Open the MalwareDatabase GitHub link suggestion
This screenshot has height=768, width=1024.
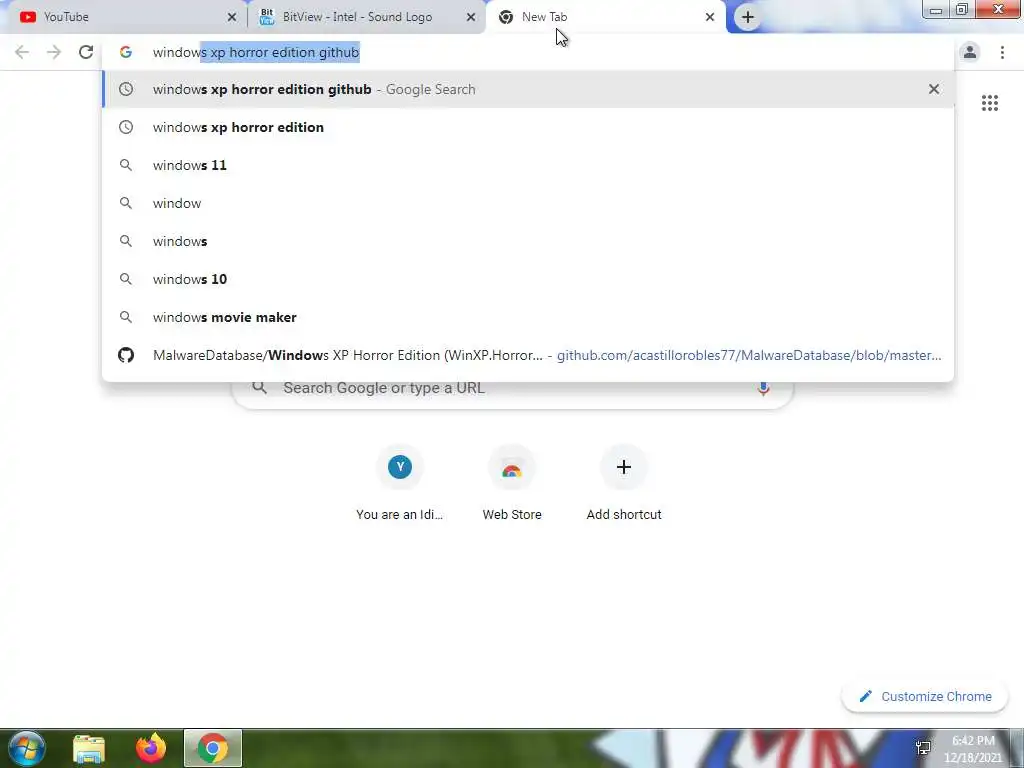coord(528,355)
